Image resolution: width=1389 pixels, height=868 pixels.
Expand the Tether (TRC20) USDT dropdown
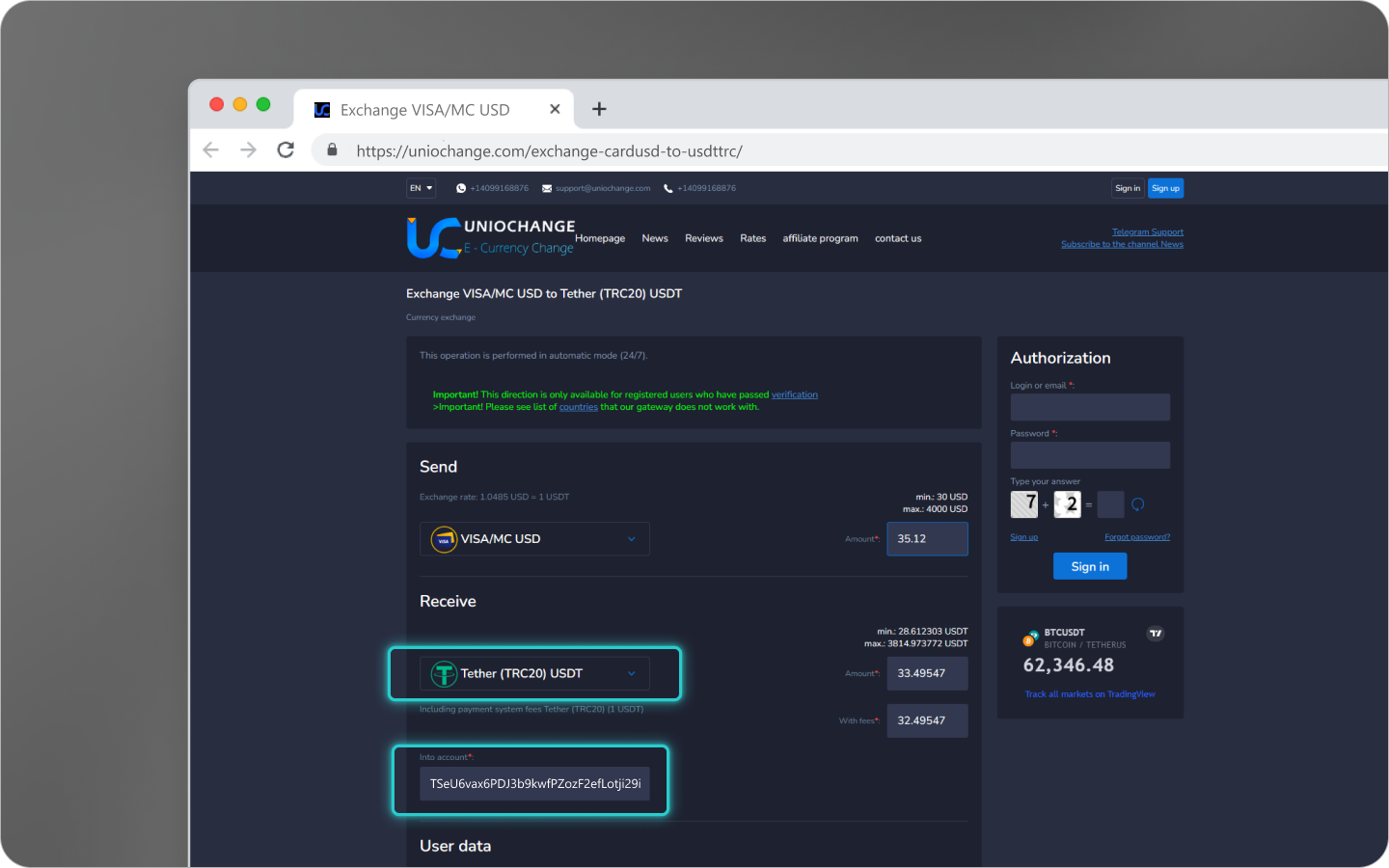632,673
